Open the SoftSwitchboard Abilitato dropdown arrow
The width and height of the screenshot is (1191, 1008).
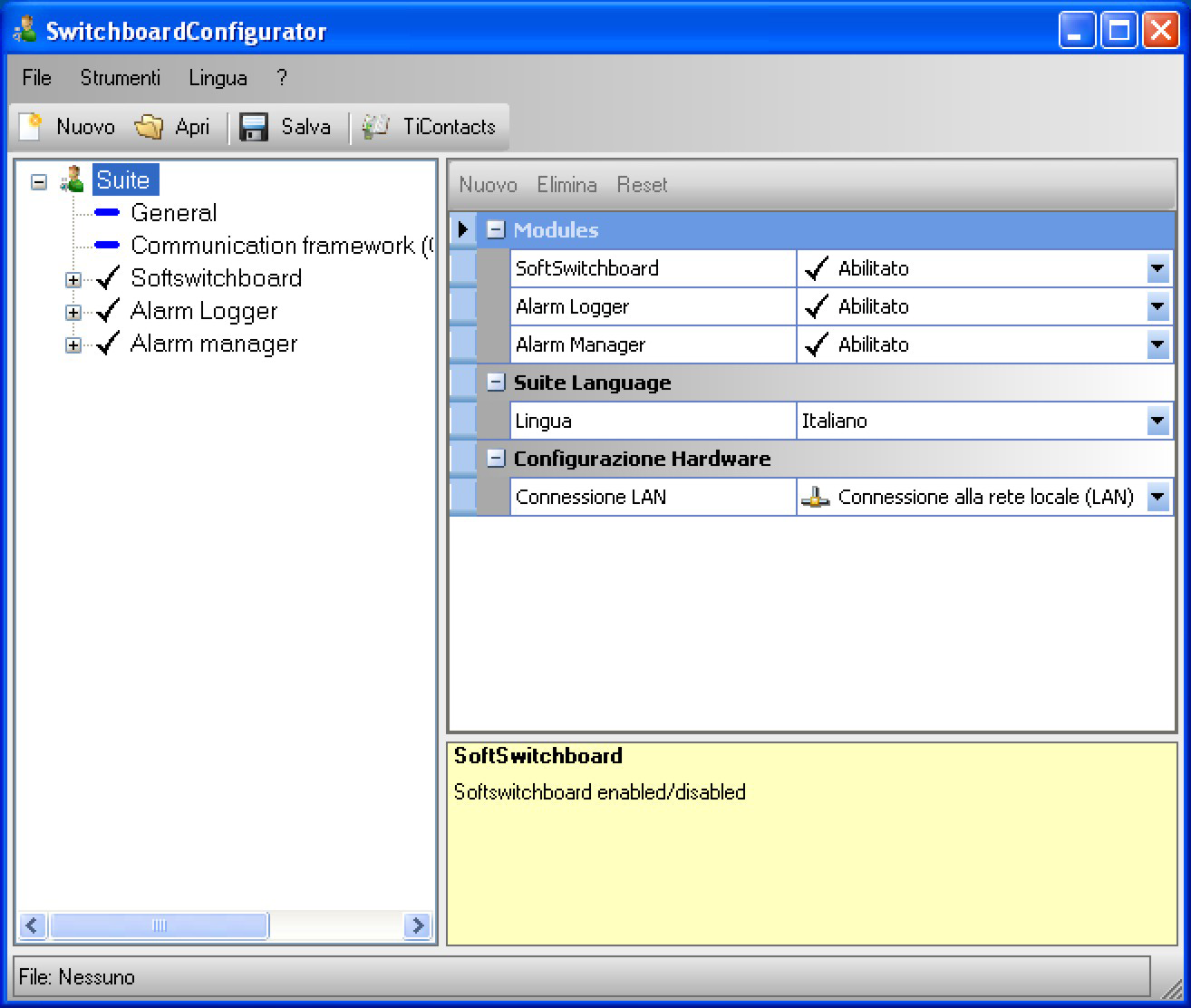click(1157, 268)
